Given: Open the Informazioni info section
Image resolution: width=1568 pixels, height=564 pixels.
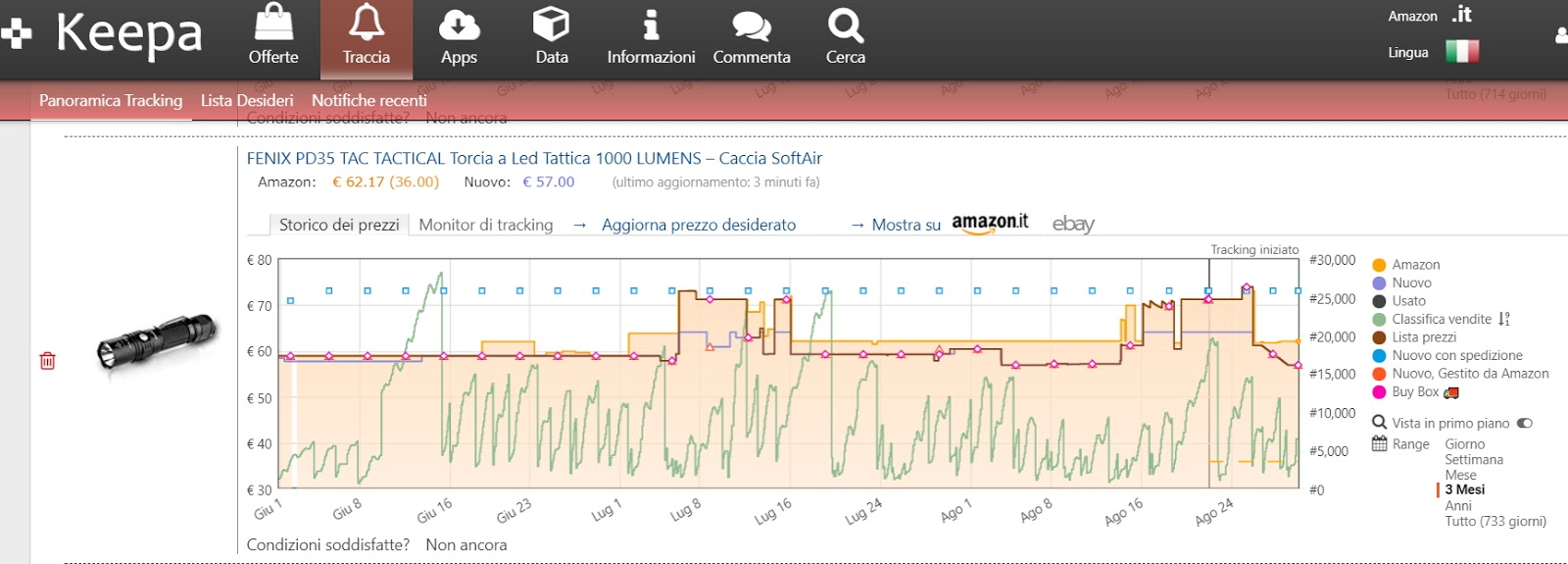Looking at the screenshot, I should click(651, 39).
